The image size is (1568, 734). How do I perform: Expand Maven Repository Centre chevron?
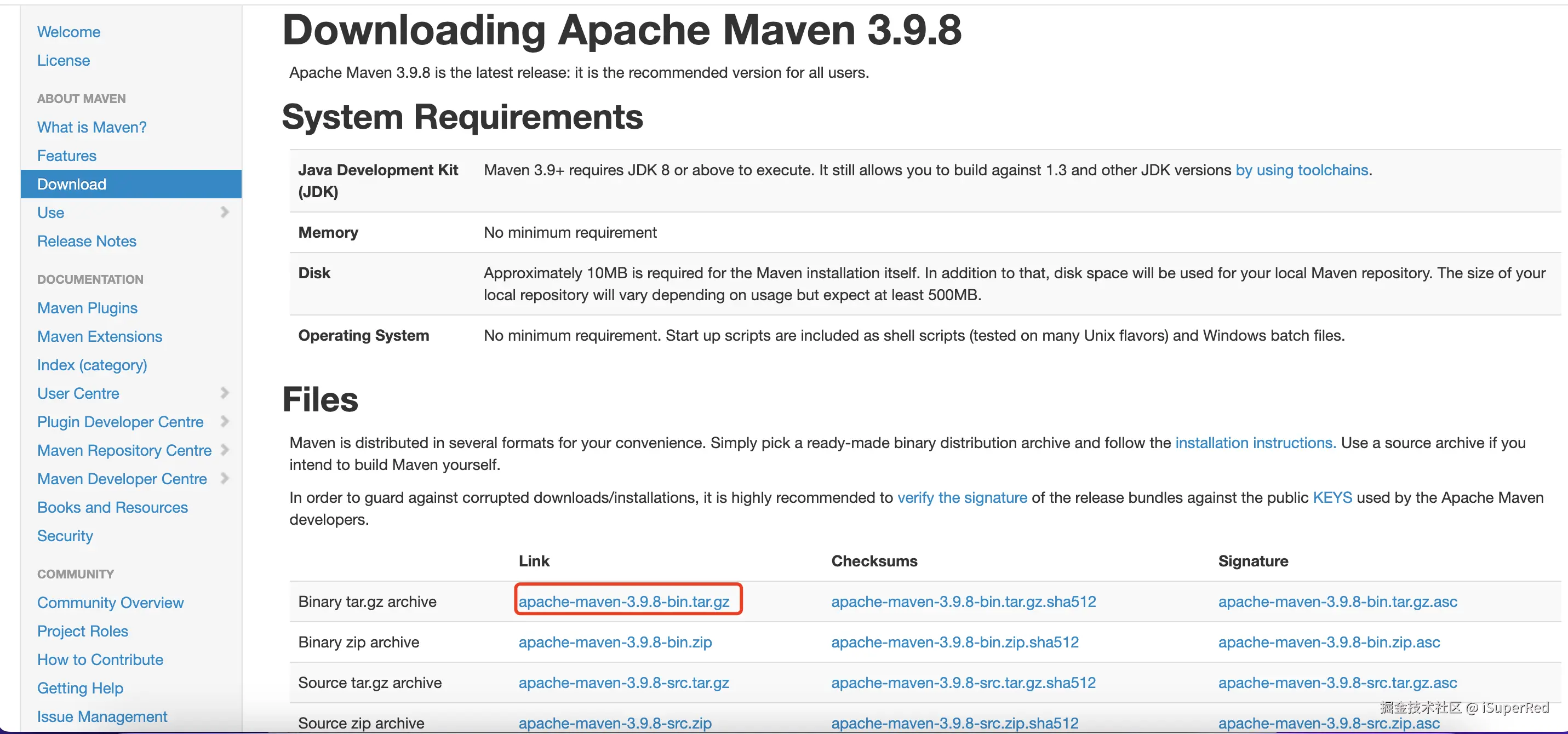tap(225, 450)
